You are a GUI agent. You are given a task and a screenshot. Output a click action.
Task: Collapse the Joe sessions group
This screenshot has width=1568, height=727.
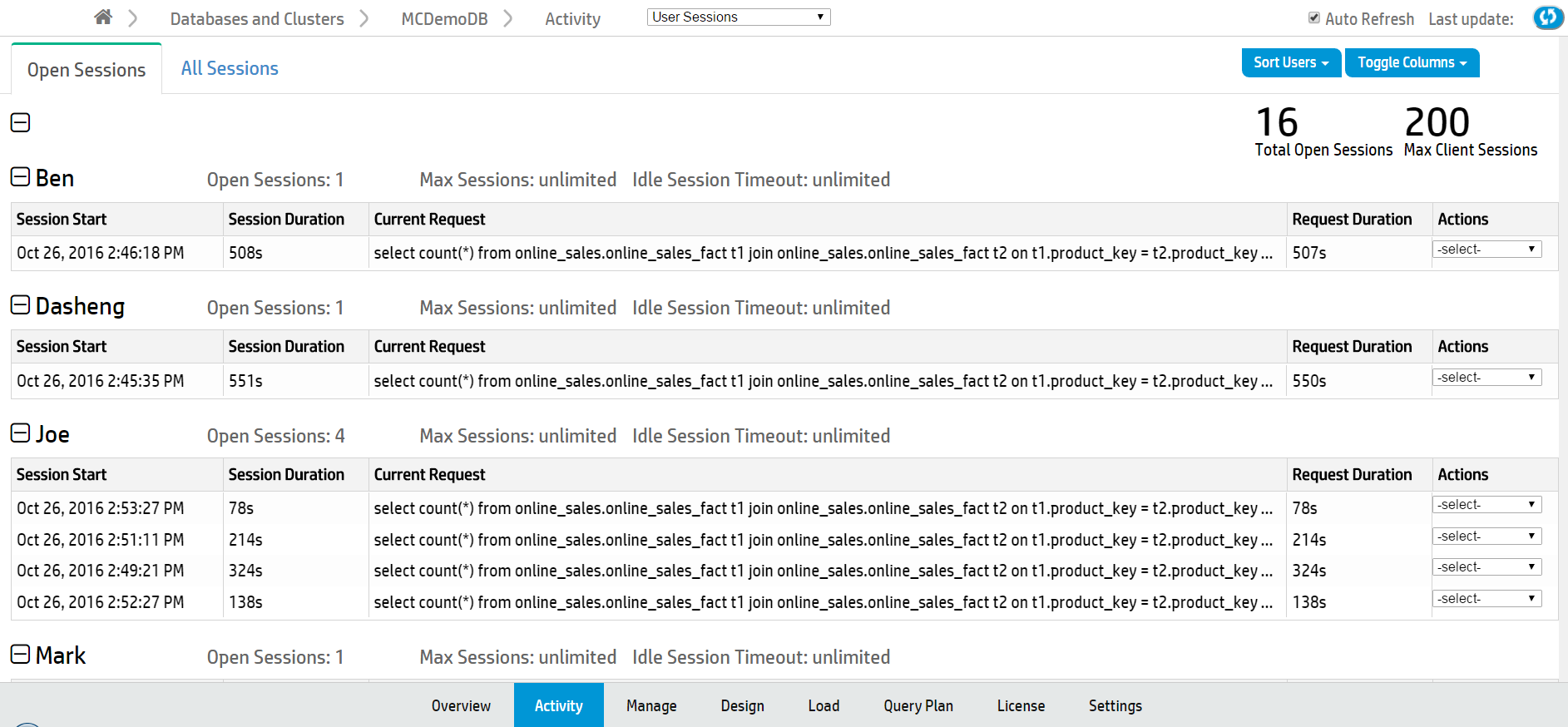(20, 433)
